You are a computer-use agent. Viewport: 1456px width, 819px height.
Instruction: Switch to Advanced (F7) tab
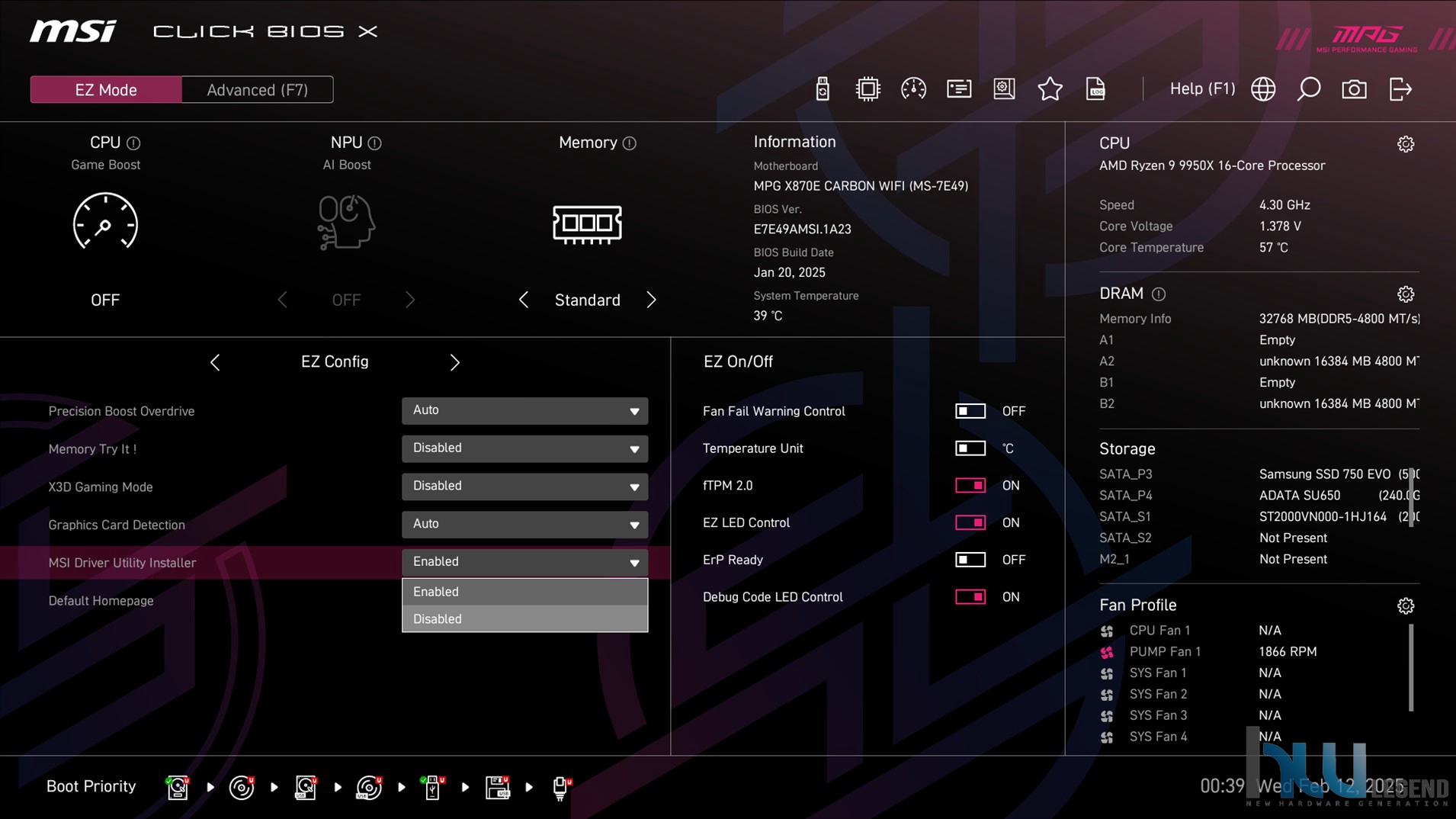click(258, 90)
